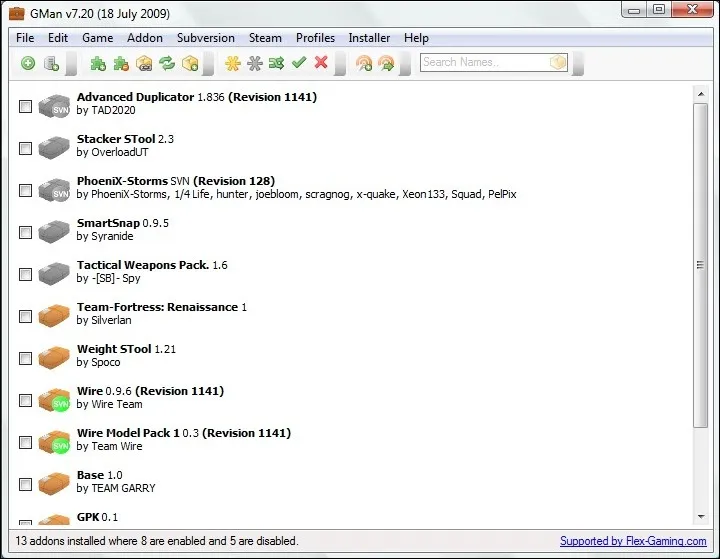Check the Weight STool checkbox
Viewport: 720px width, 559px height.
pyautogui.click(x=25, y=358)
